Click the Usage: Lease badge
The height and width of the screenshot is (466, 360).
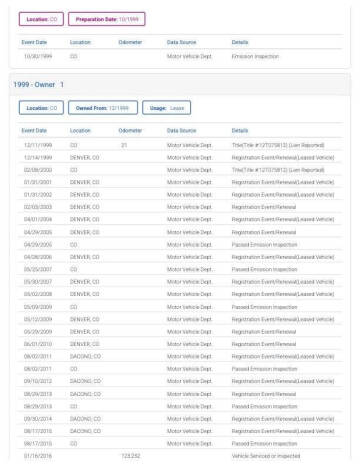166,108
